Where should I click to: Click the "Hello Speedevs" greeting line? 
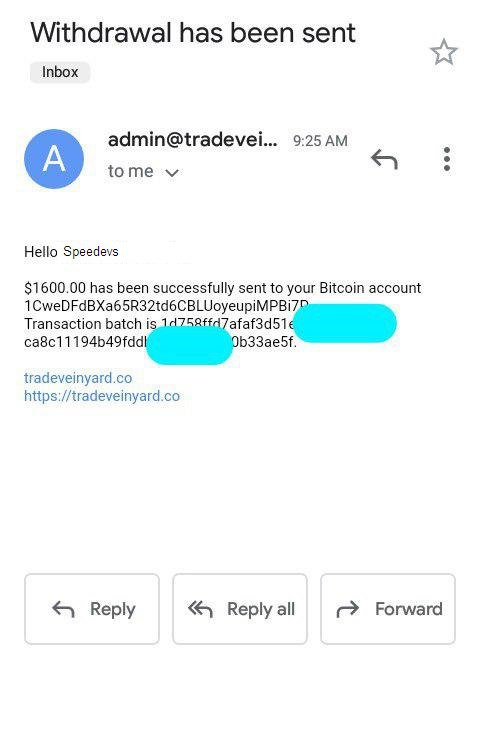(x=71, y=252)
